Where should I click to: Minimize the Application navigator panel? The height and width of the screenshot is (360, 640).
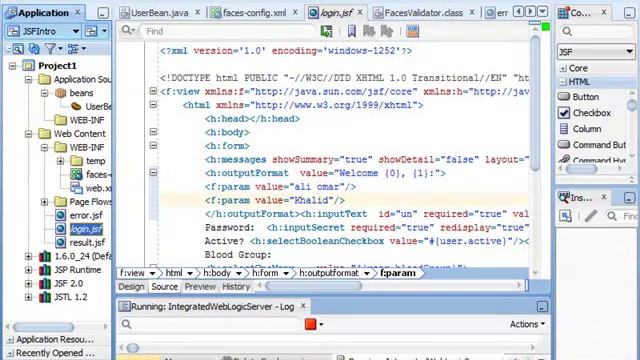tap(103, 13)
